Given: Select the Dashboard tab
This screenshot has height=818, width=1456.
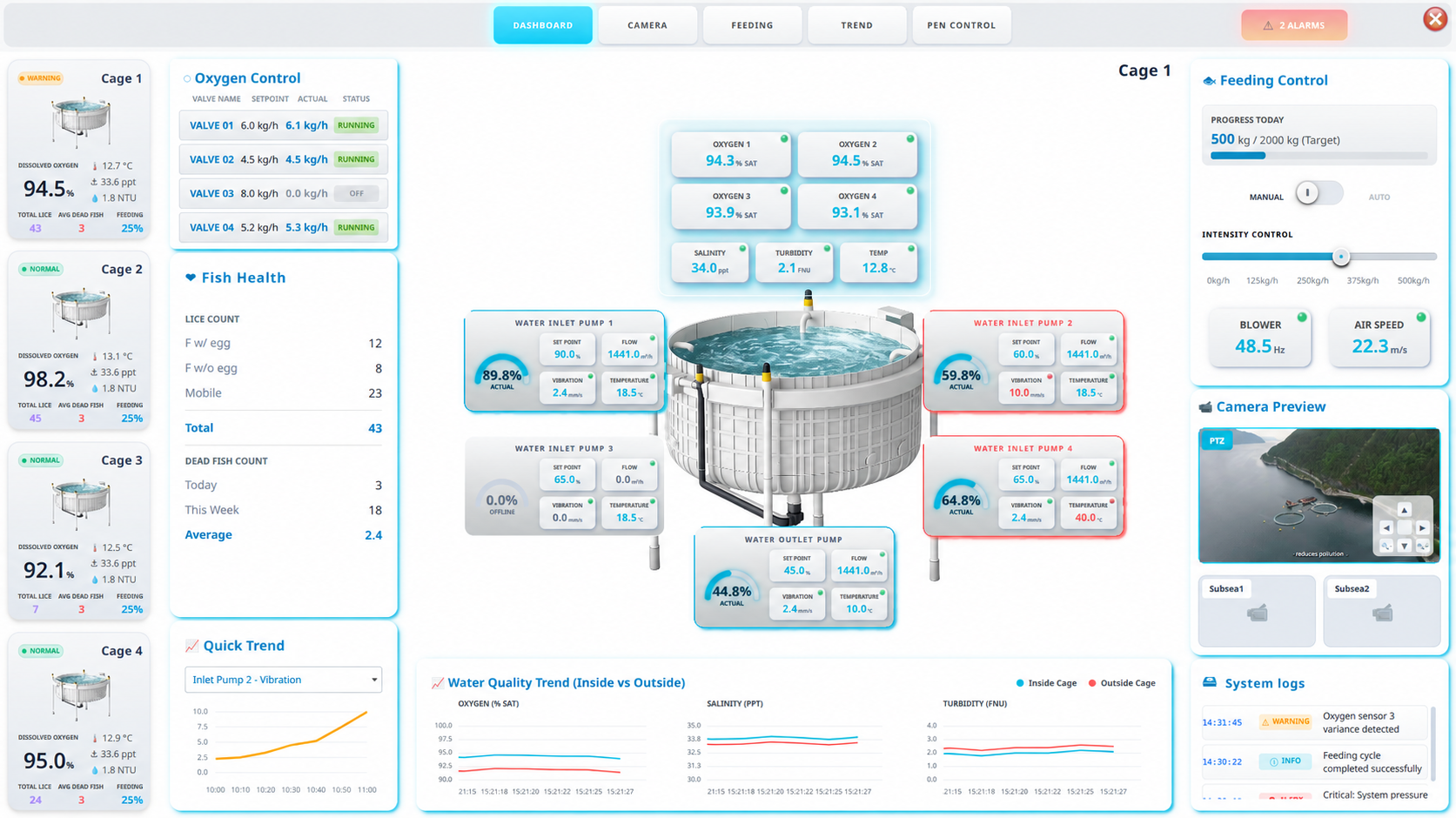Looking at the screenshot, I should tap(543, 25).
